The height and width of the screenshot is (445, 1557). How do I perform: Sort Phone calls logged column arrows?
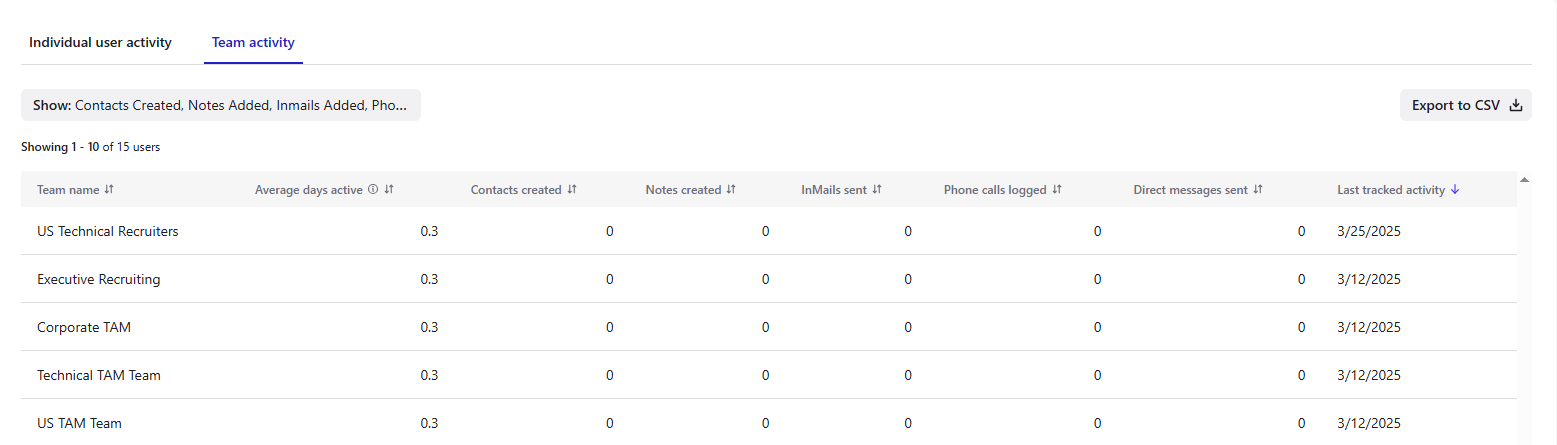point(1057,190)
